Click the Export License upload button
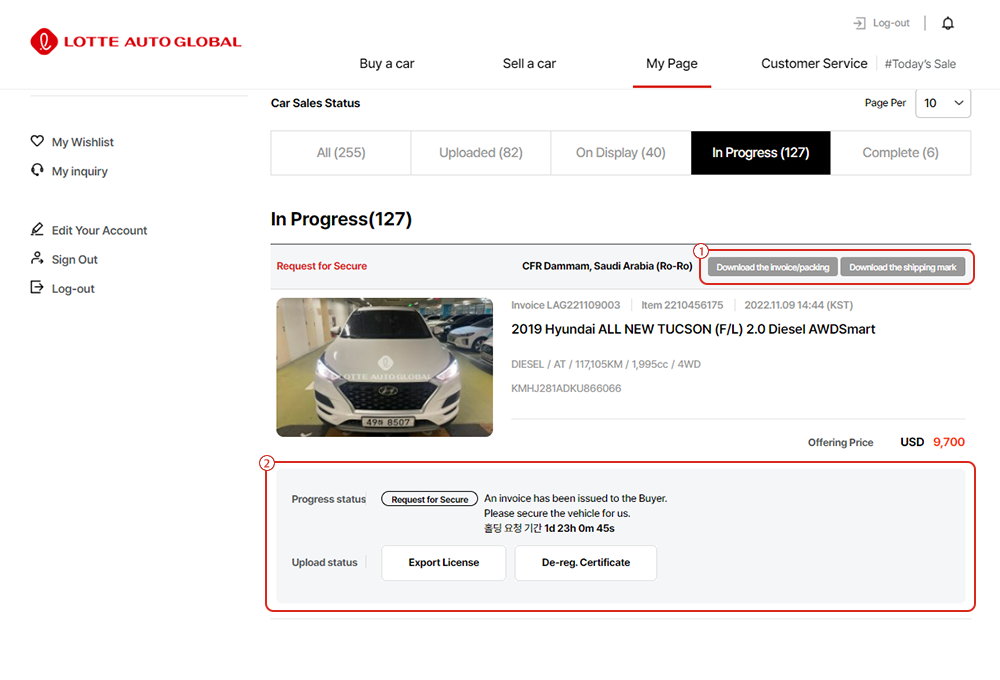The height and width of the screenshot is (680, 1000). pos(444,563)
